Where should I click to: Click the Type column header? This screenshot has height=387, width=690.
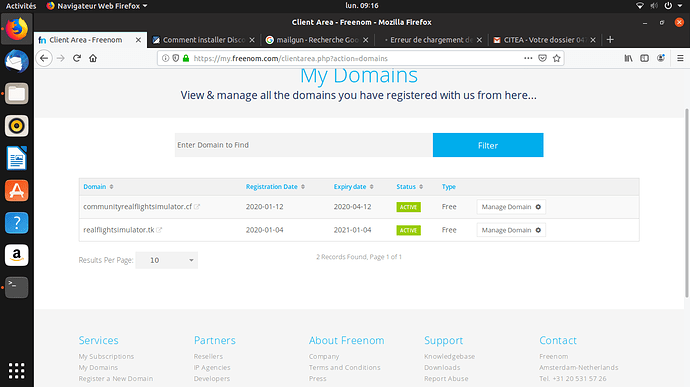click(x=448, y=187)
